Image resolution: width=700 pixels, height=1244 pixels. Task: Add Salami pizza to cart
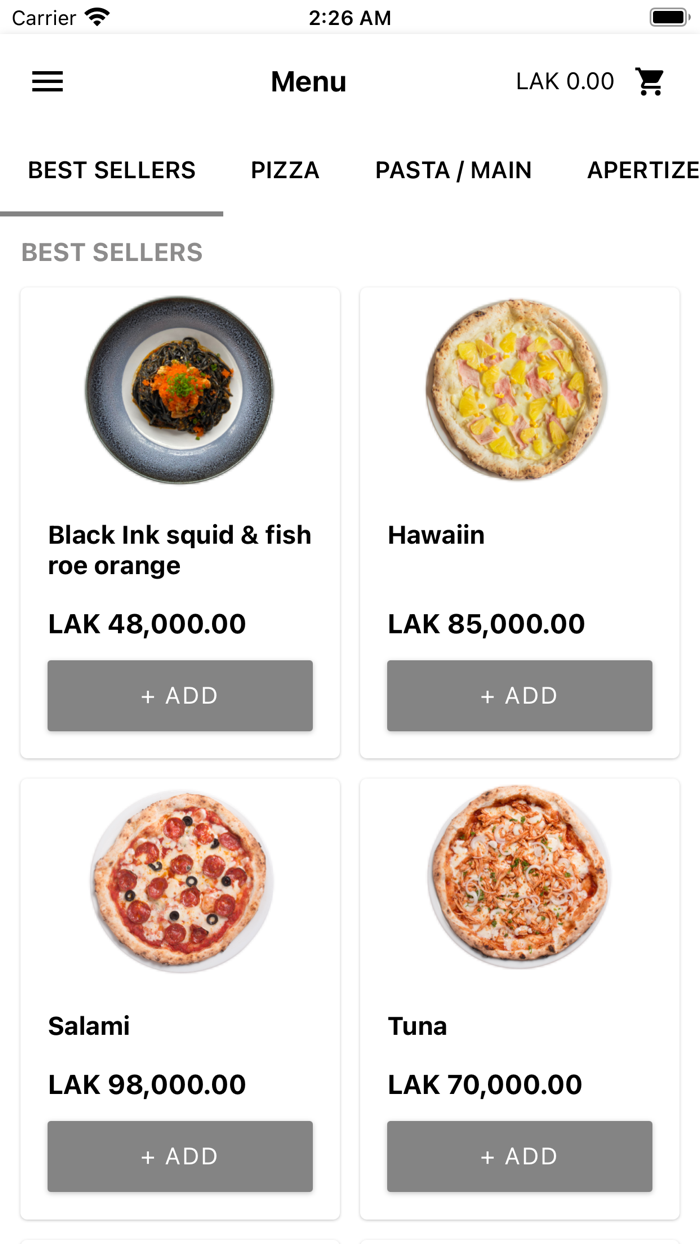coord(180,1156)
